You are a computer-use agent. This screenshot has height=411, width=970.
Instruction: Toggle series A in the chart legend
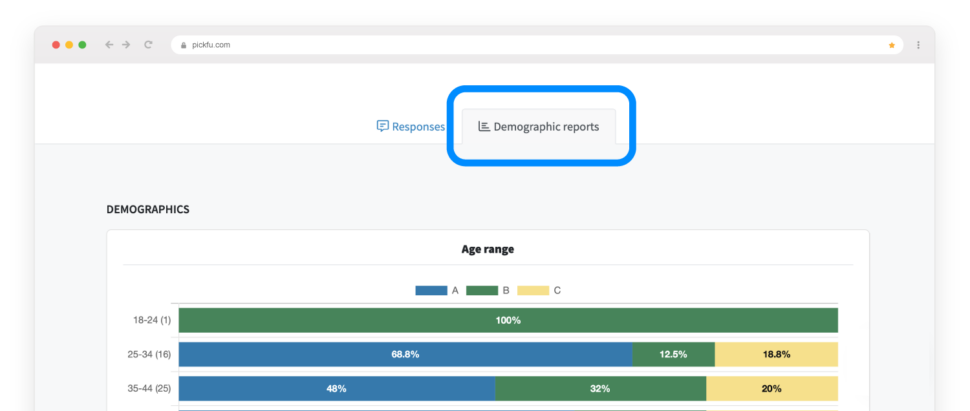point(437,290)
